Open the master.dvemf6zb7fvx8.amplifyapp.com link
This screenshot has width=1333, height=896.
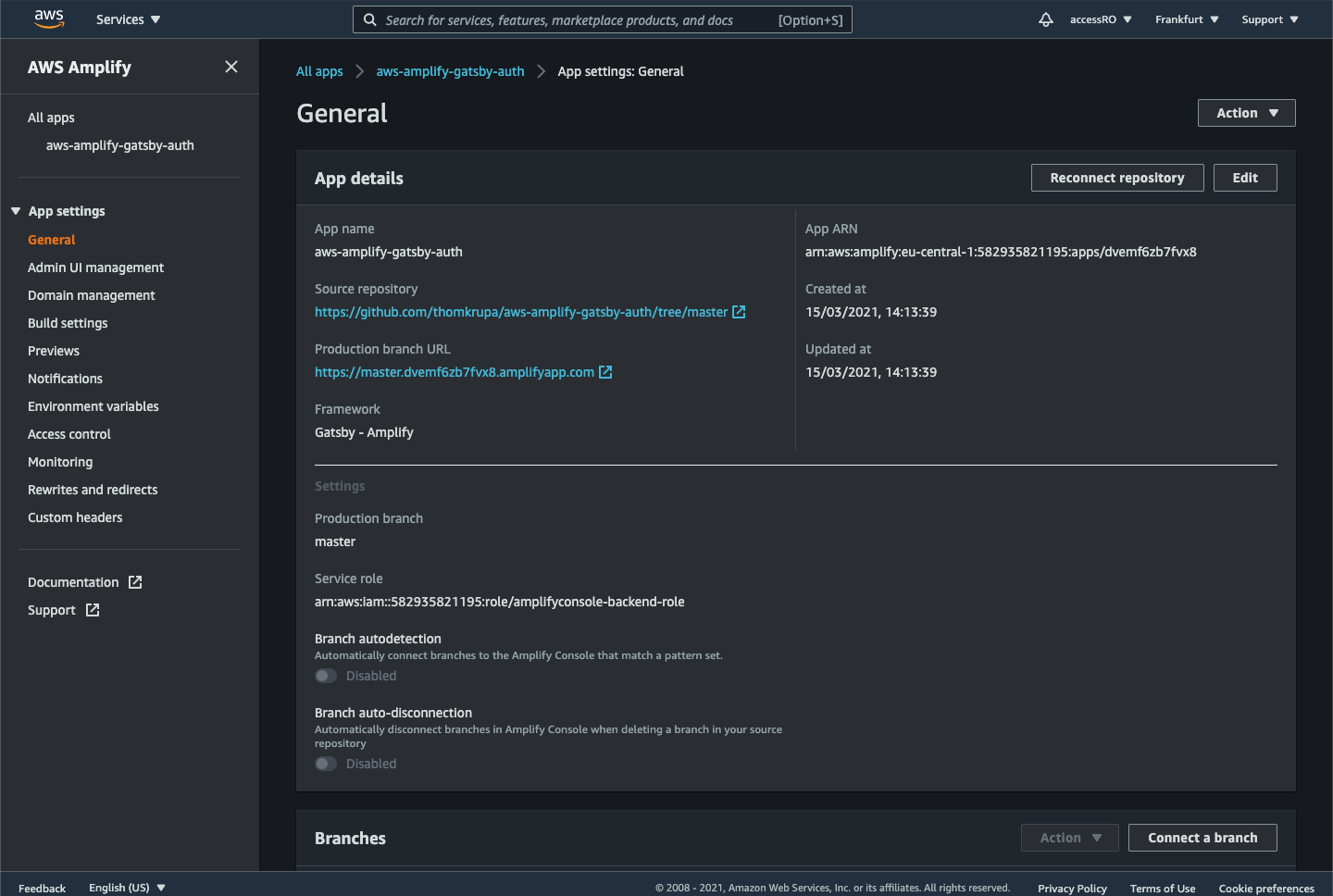coord(455,372)
